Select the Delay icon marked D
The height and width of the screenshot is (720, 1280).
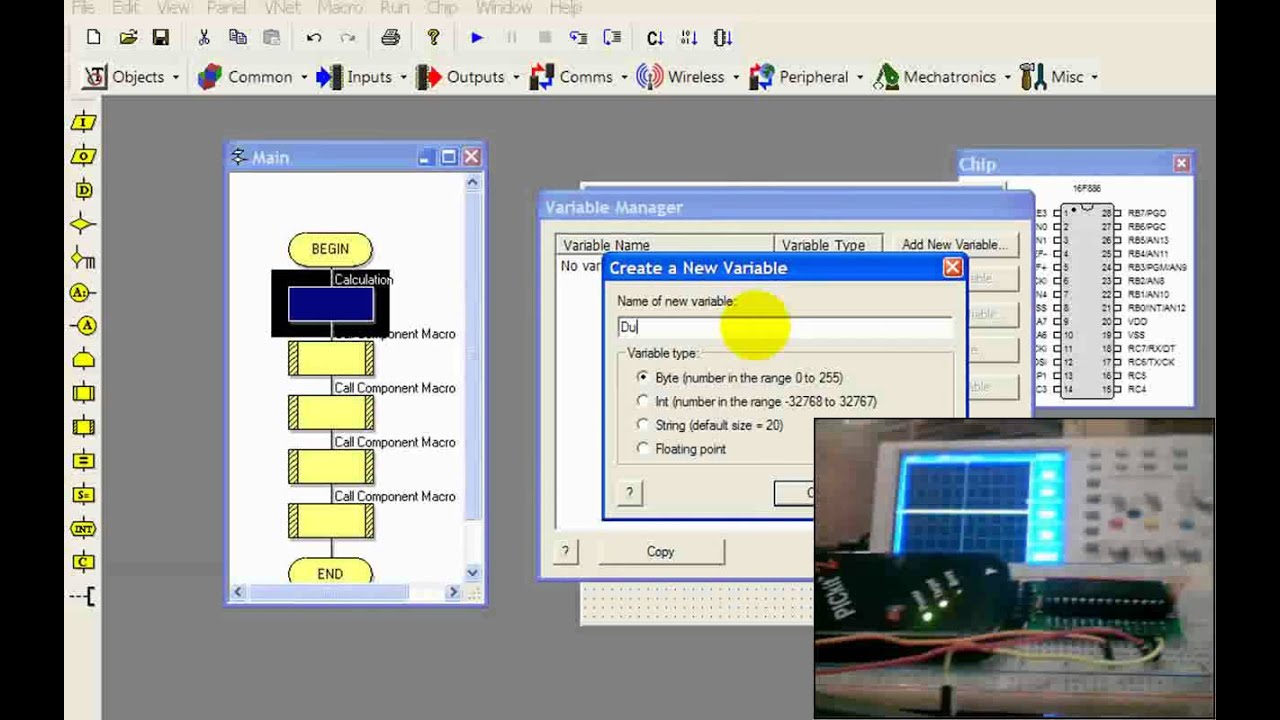point(84,190)
